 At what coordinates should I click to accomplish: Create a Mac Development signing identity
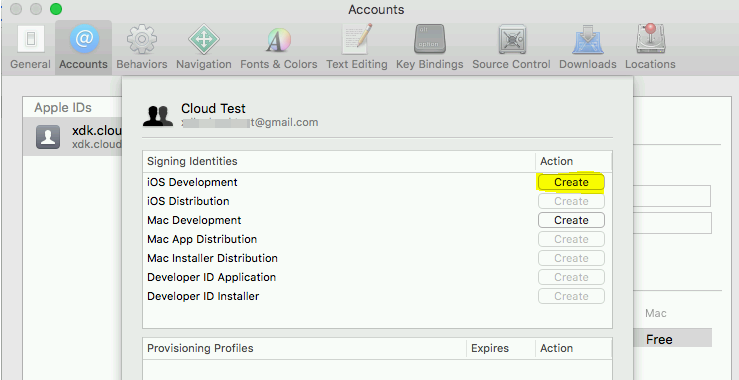[571, 220]
